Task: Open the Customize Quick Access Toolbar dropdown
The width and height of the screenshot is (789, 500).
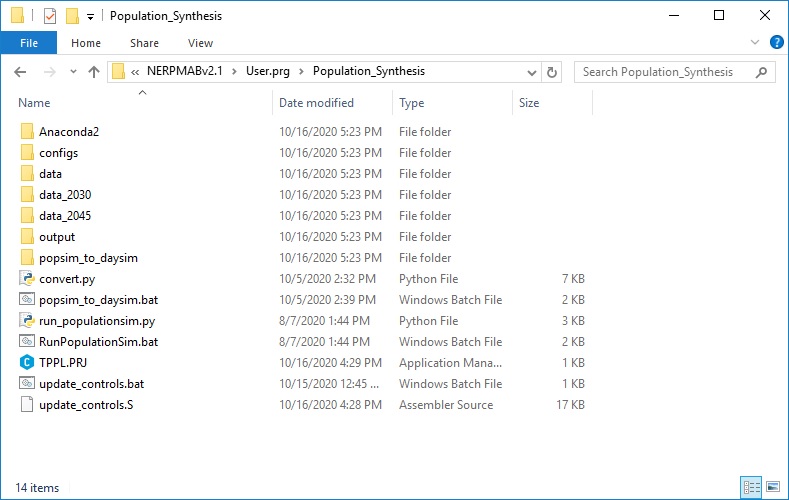Action: click(x=91, y=17)
